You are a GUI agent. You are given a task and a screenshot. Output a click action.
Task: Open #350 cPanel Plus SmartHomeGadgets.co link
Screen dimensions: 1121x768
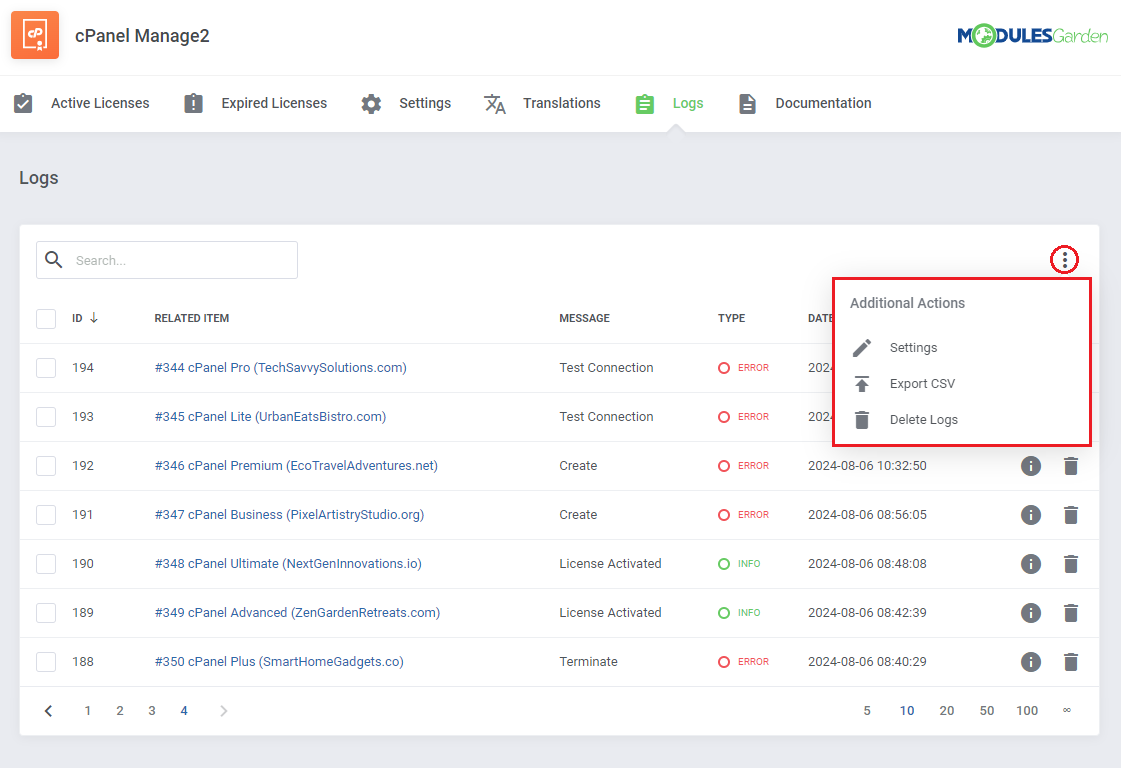[x=279, y=661]
